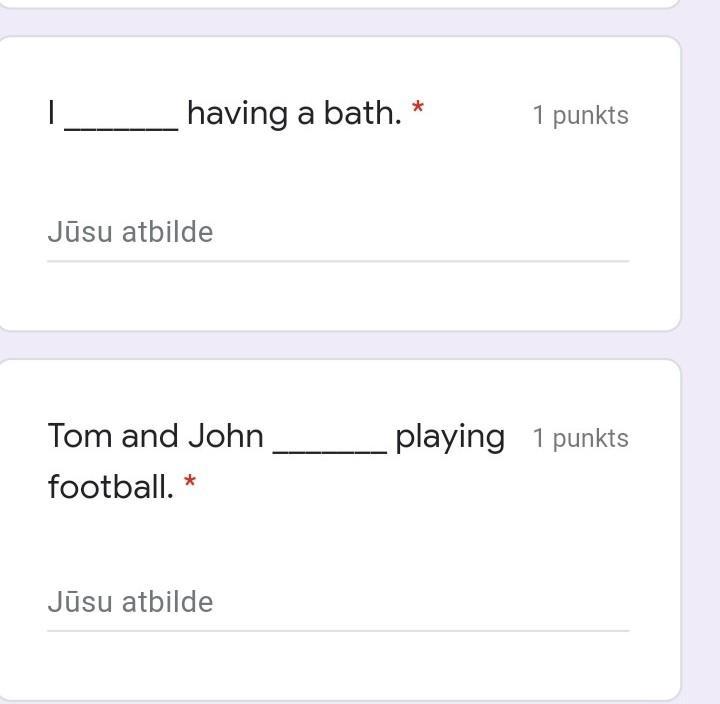Click the required asterisk after 'having a bath.'

pos(417,107)
